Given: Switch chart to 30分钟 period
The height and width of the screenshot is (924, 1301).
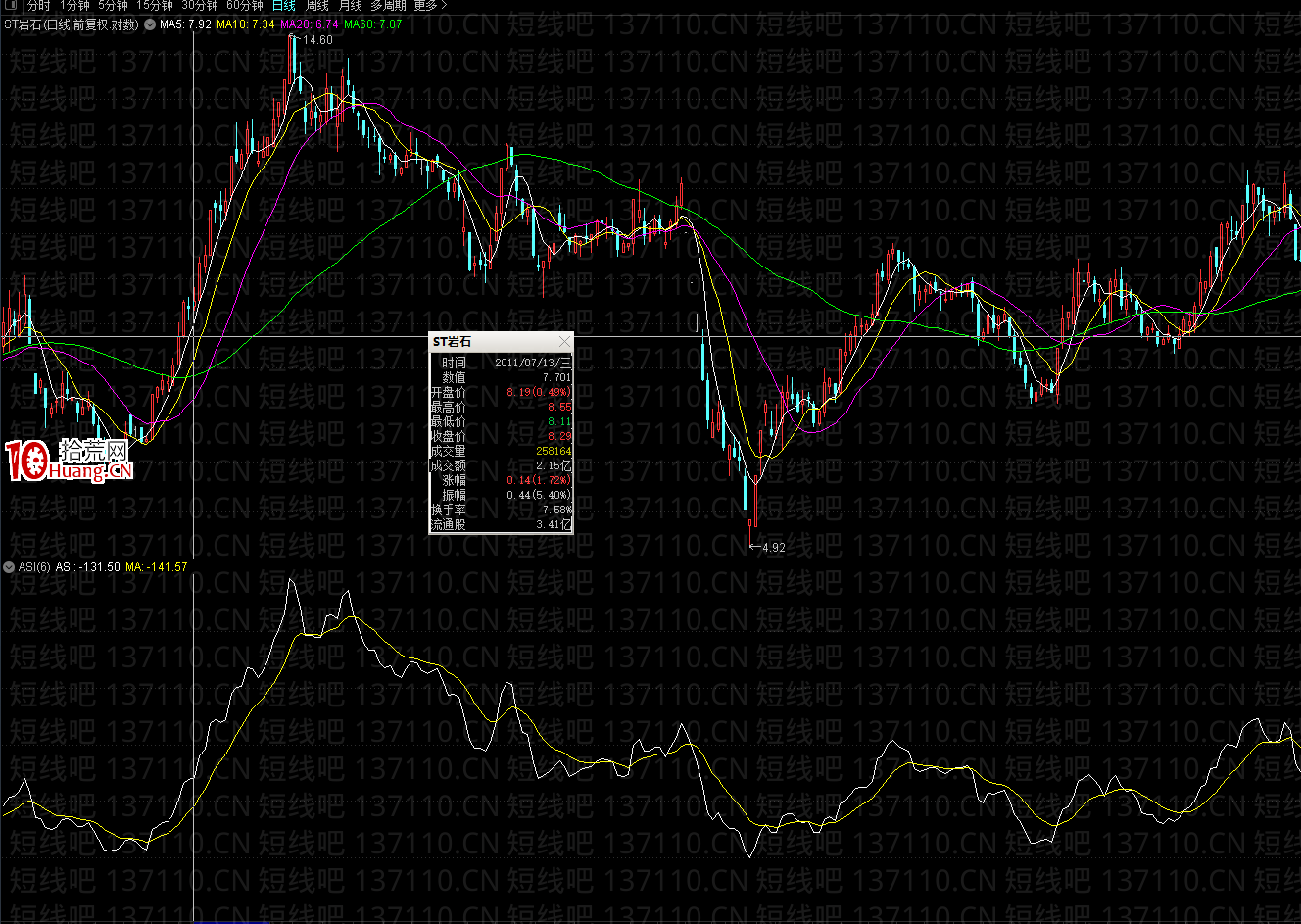Looking at the screenshot, I should tap(199, 6).
